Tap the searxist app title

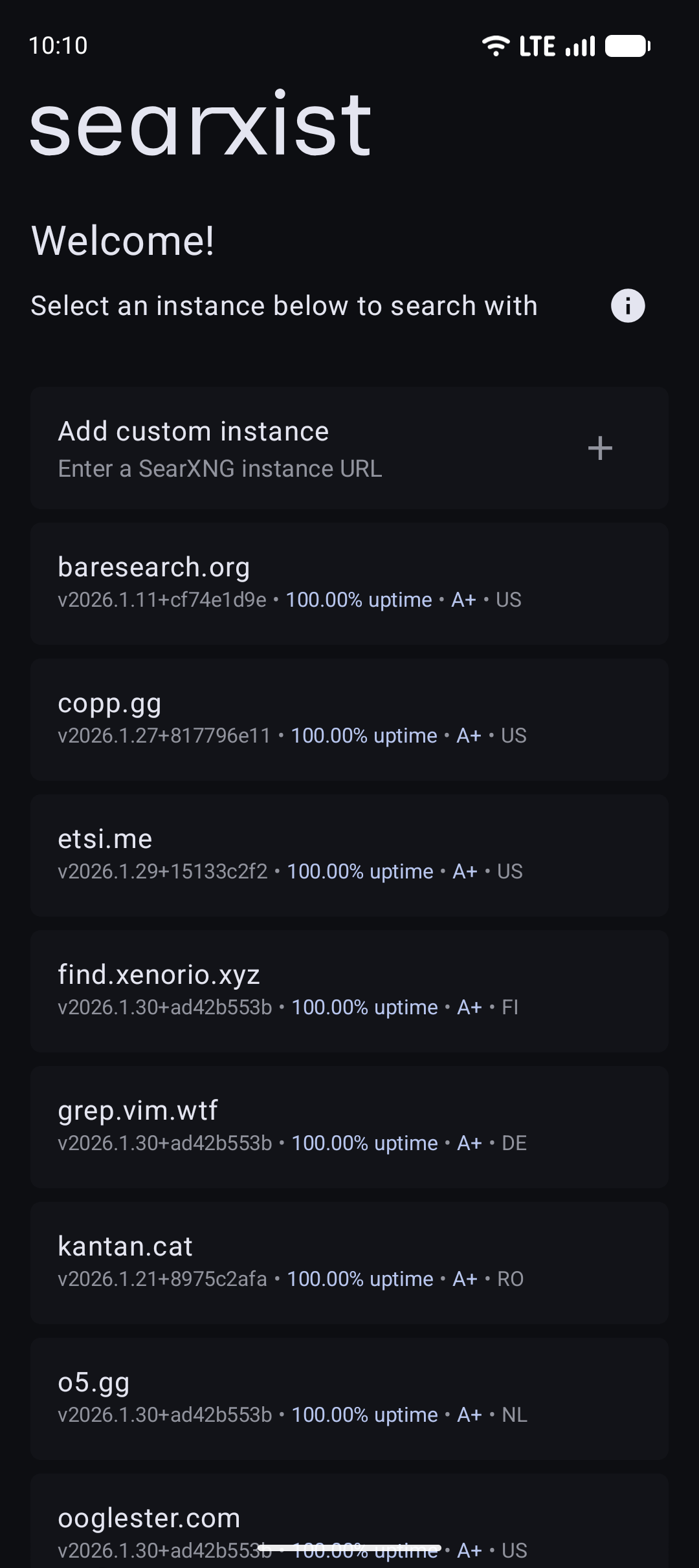click(x=201, y=124)
